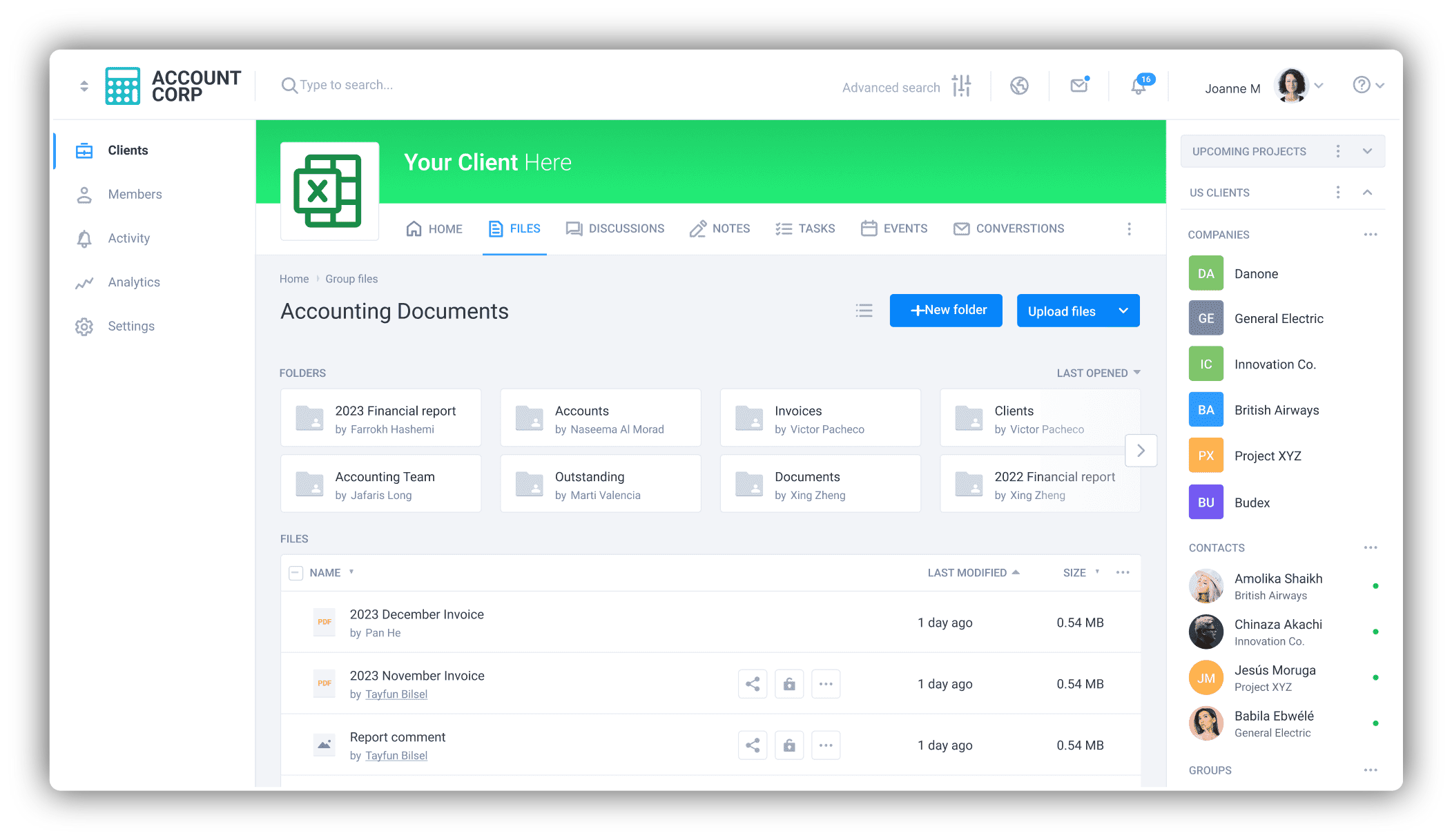
Task: Toggle selection of all files via header checkbox
Action: point(296,572)
